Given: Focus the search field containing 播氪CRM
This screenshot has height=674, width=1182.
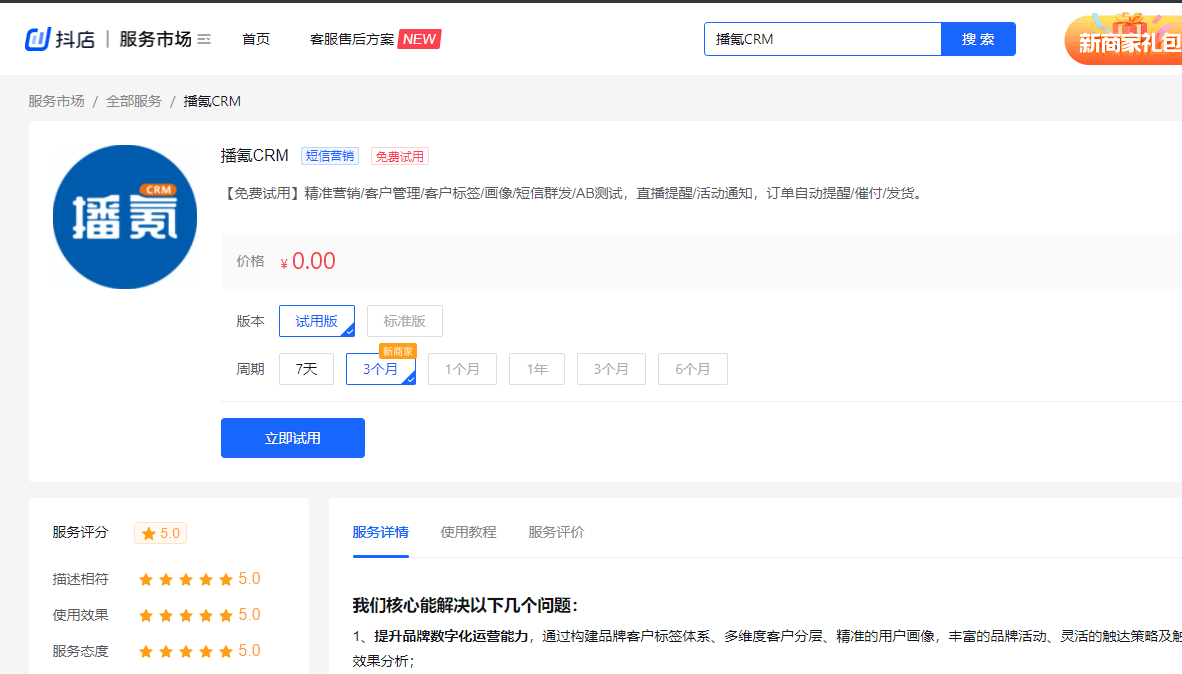Looking at the screenshot, I should point(822,39).
